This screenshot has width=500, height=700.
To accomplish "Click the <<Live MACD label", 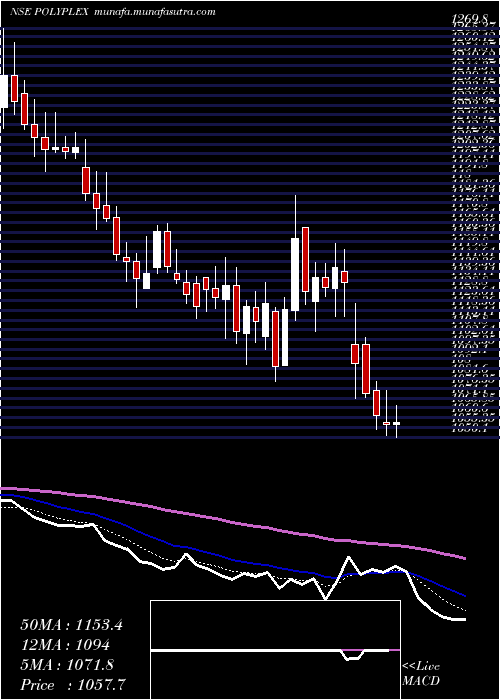I will tap(421, 674).
